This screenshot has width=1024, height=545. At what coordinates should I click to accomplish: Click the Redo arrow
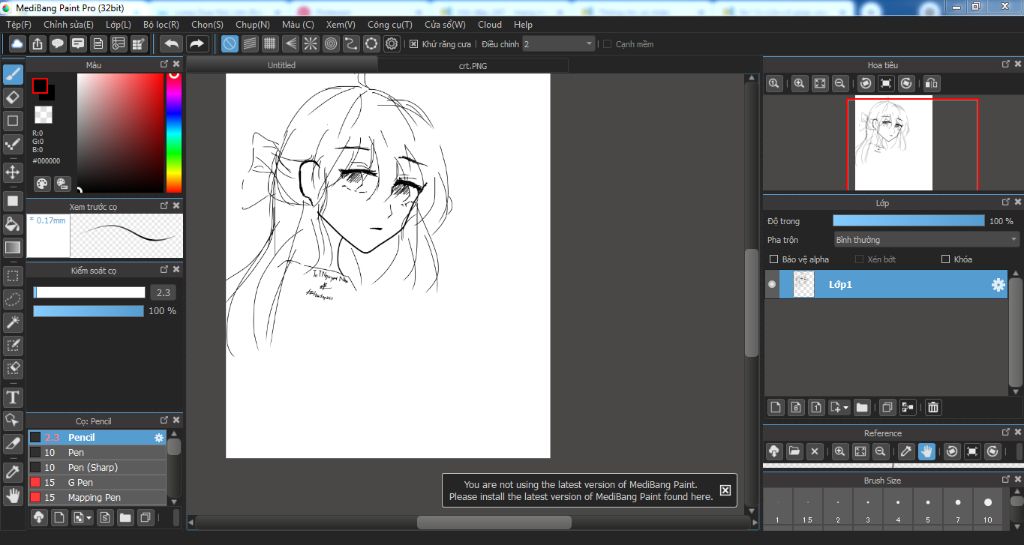click(x=196, y=44)
